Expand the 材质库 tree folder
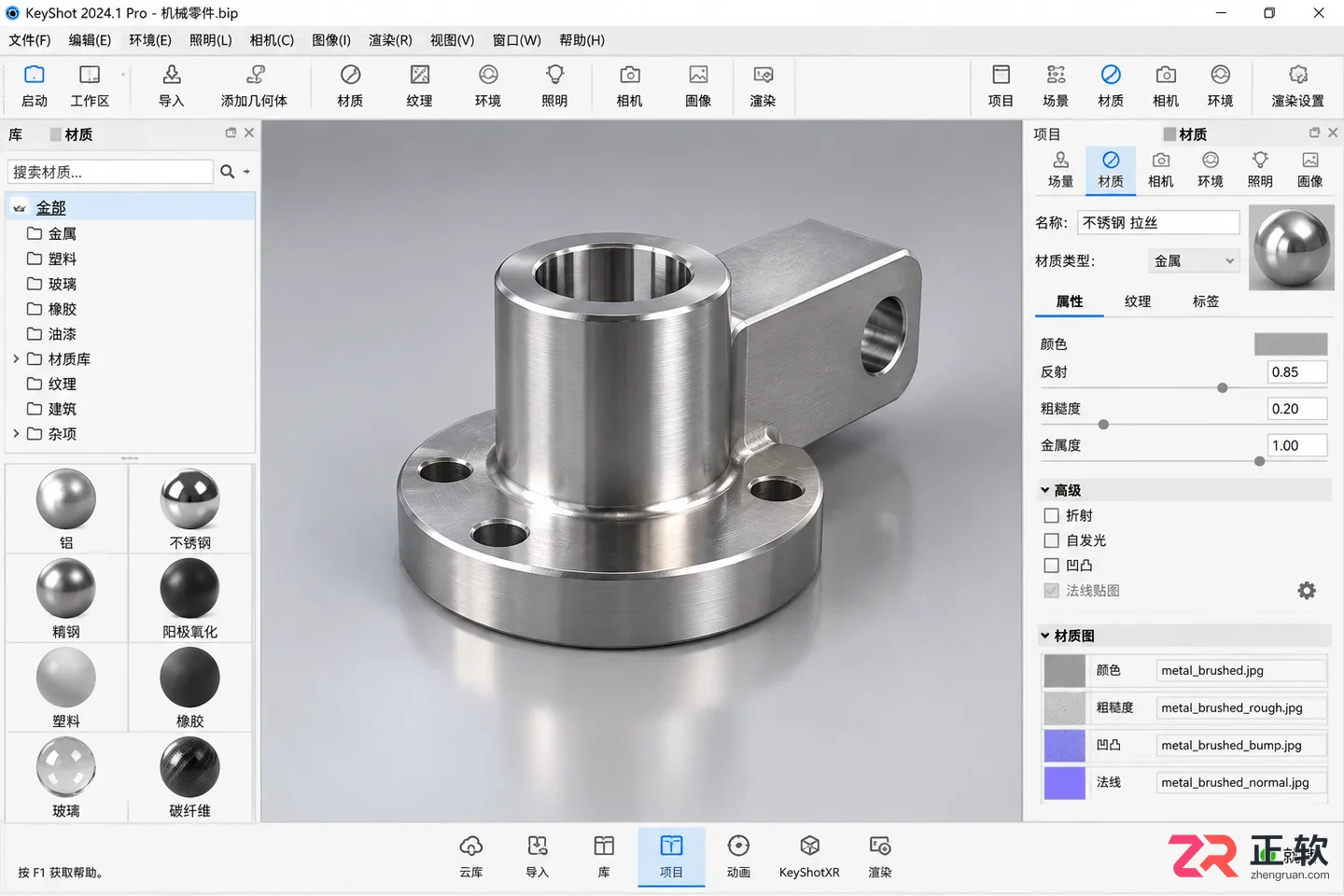Image resolution: width=1344 pixels, height=896 pixels. [x=16, y=358]
